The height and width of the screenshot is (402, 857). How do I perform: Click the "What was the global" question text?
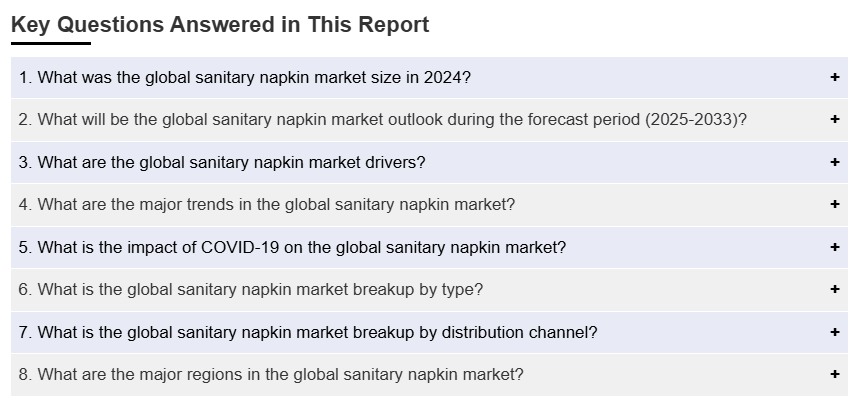pyautogui.click(x=110, y=77)
